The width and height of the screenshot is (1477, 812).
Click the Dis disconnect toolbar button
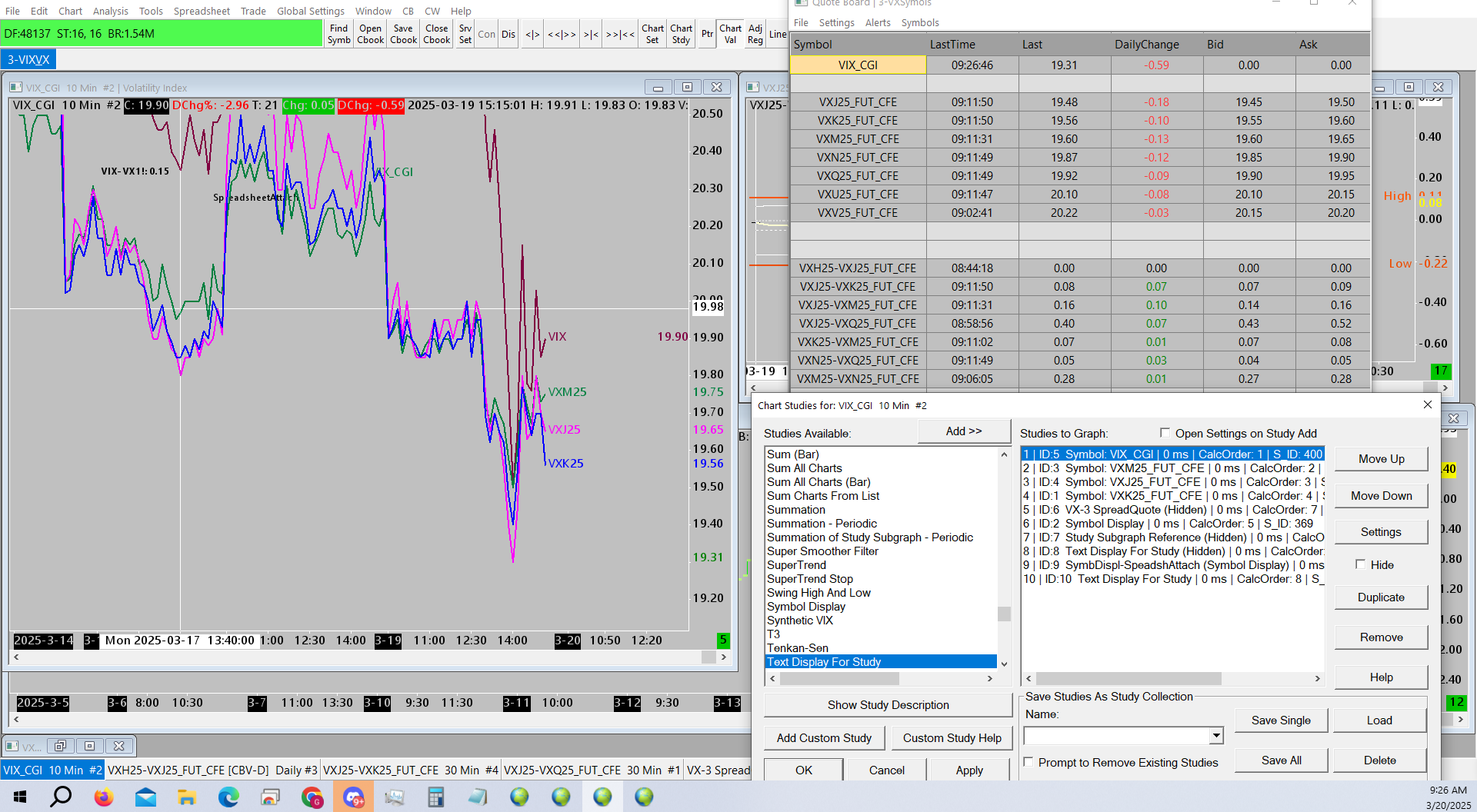(x=508, y=34)
